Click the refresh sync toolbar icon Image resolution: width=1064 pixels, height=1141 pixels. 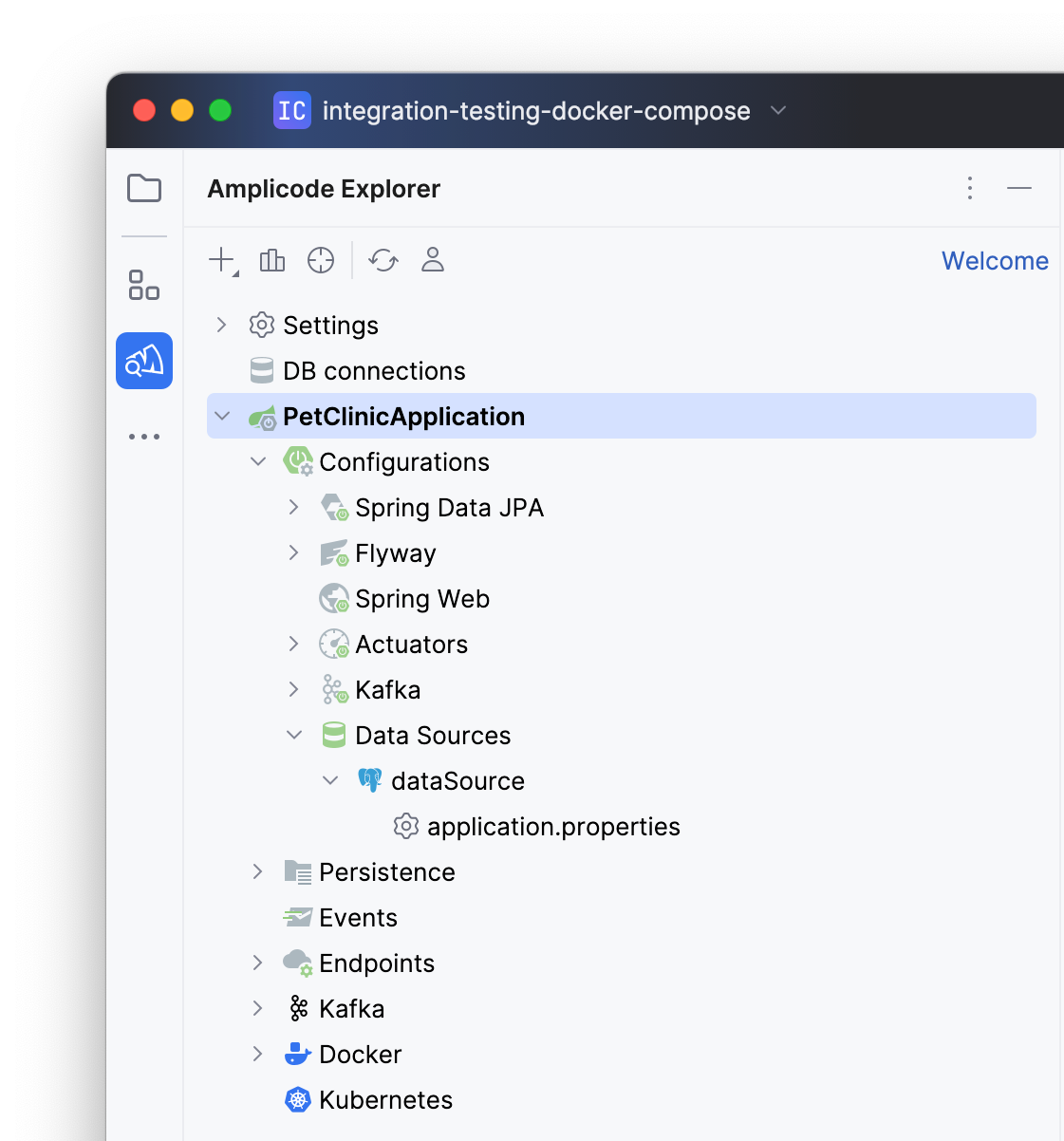tap(383, 260)
